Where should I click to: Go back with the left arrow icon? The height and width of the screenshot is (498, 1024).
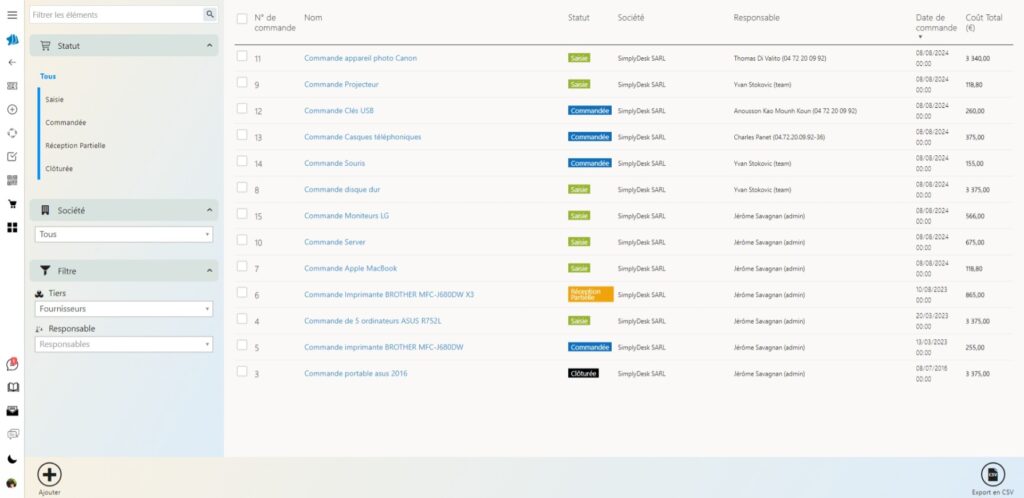[x=12, y=63]
